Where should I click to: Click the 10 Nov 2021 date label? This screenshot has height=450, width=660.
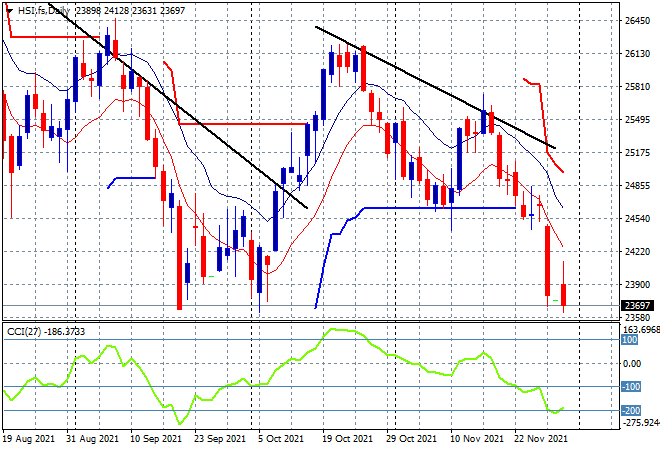click(x=476, y=439)
